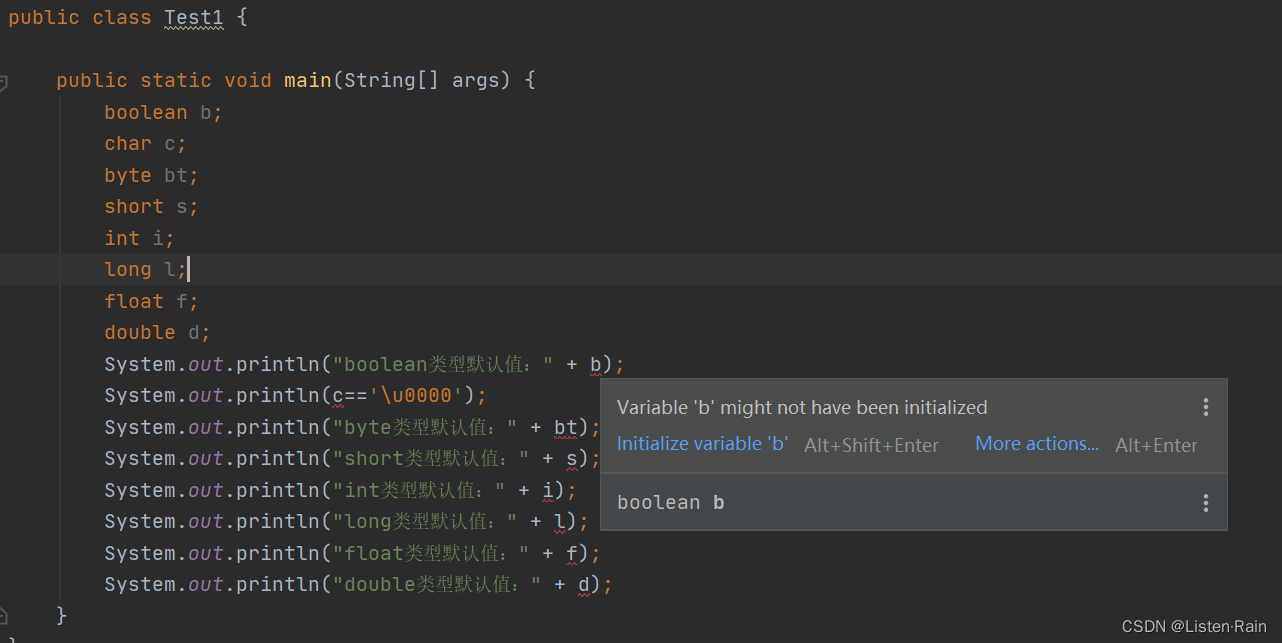Click the main method name
1282x643 pixels.
(x=308, y=80)
